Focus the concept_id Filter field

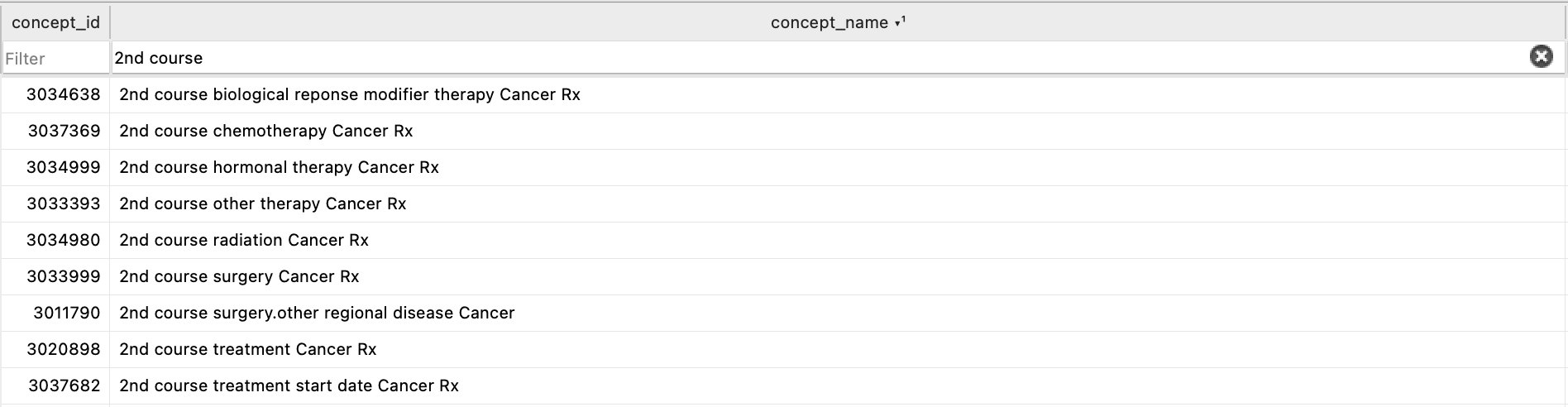point(55,58)
